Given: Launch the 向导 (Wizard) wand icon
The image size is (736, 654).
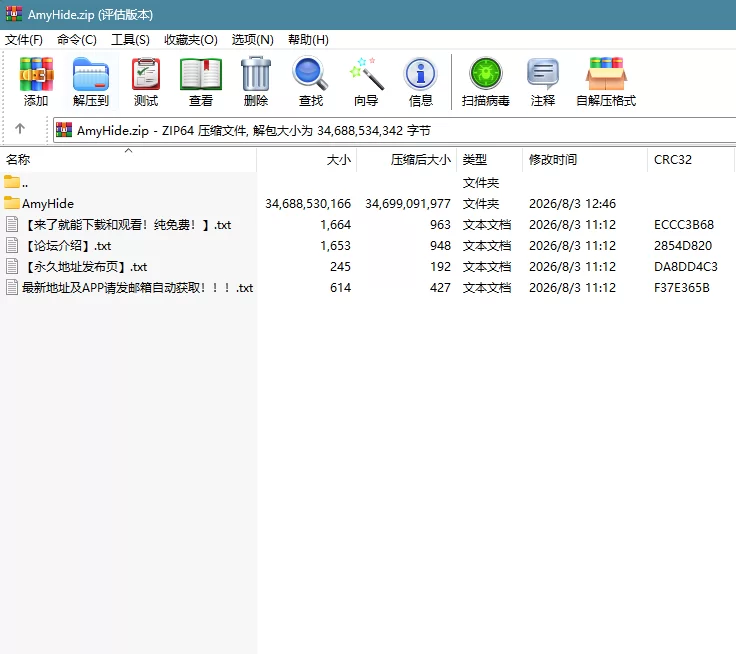Looking at the screenshot, I should coord(367,74).
